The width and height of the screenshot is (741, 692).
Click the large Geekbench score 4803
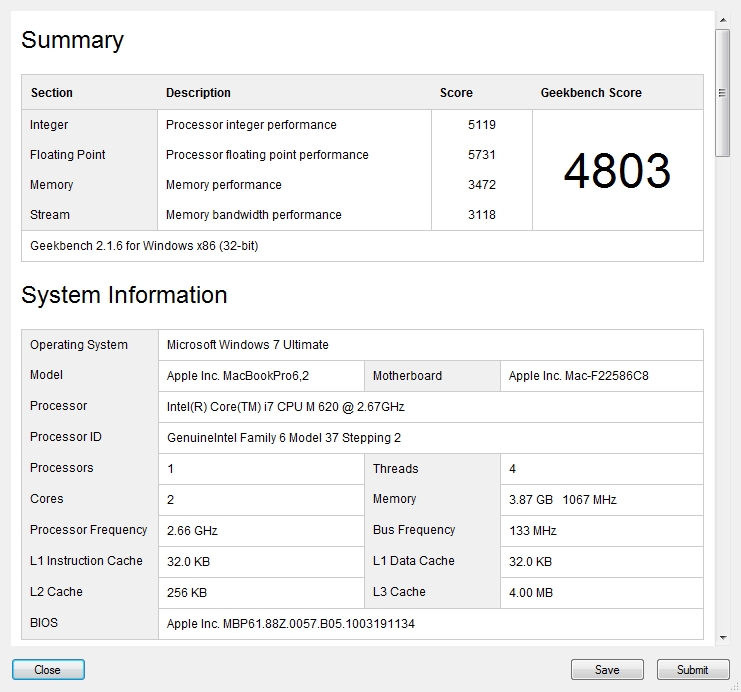click(x=617, y=171)
